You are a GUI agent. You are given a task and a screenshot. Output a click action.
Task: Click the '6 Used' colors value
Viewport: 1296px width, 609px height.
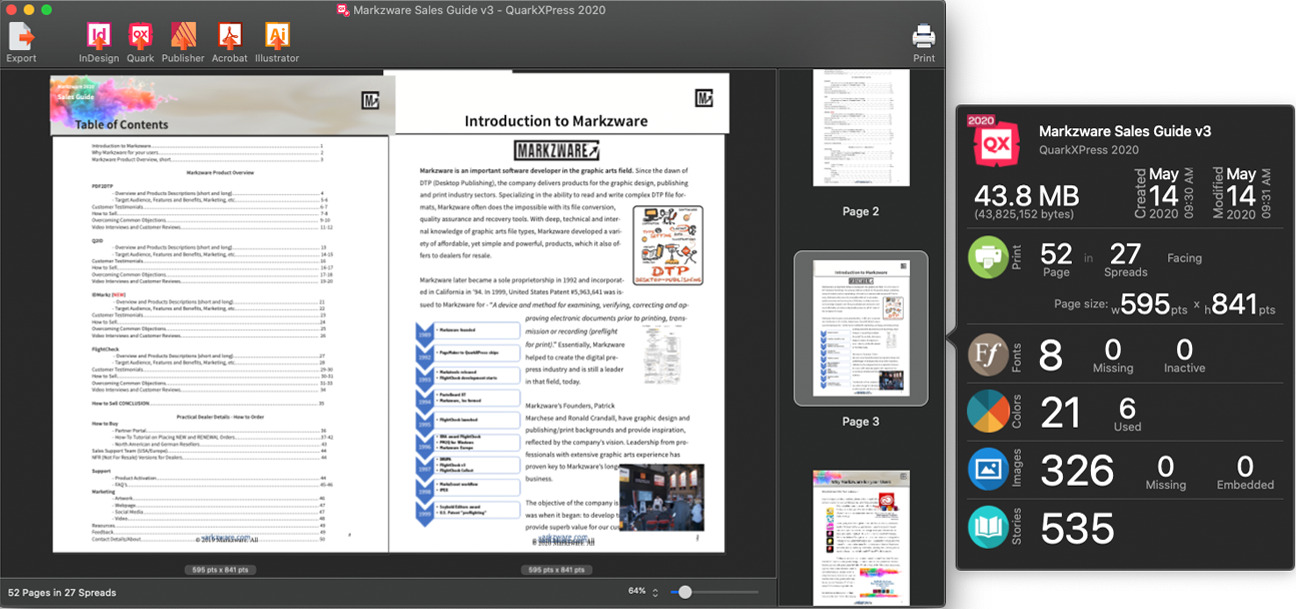pyautogui.click(x=1127, y=414)
